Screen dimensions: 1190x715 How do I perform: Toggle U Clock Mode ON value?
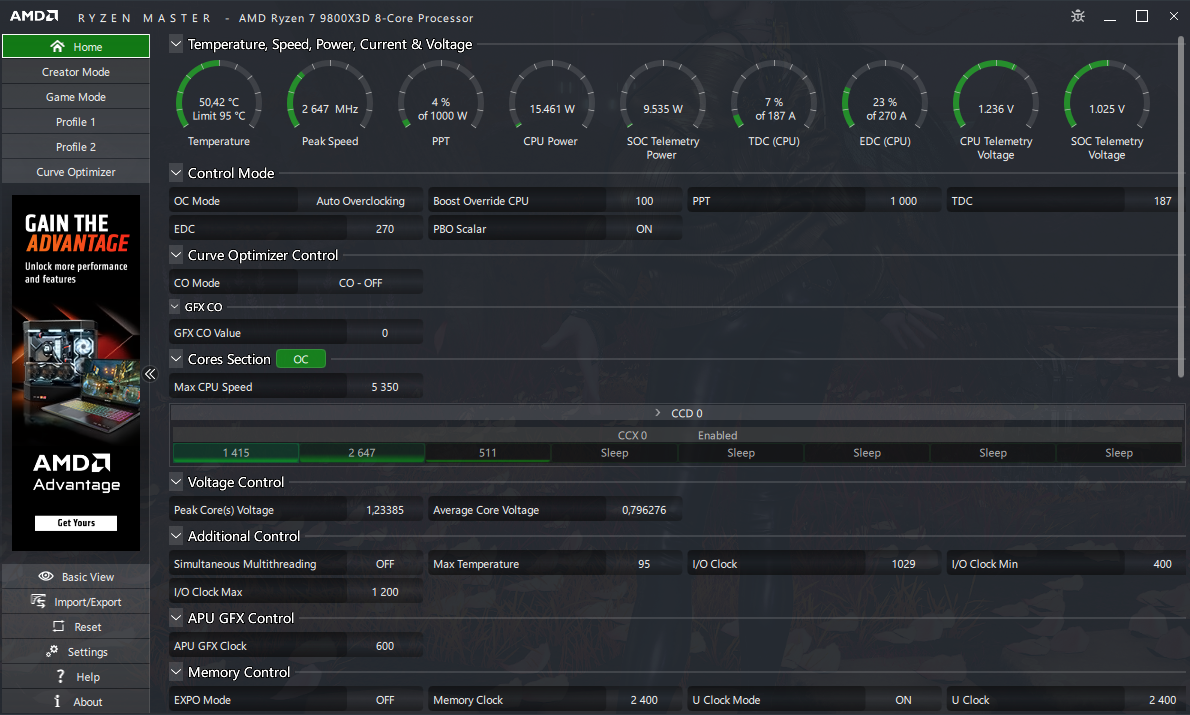[903, 700]
